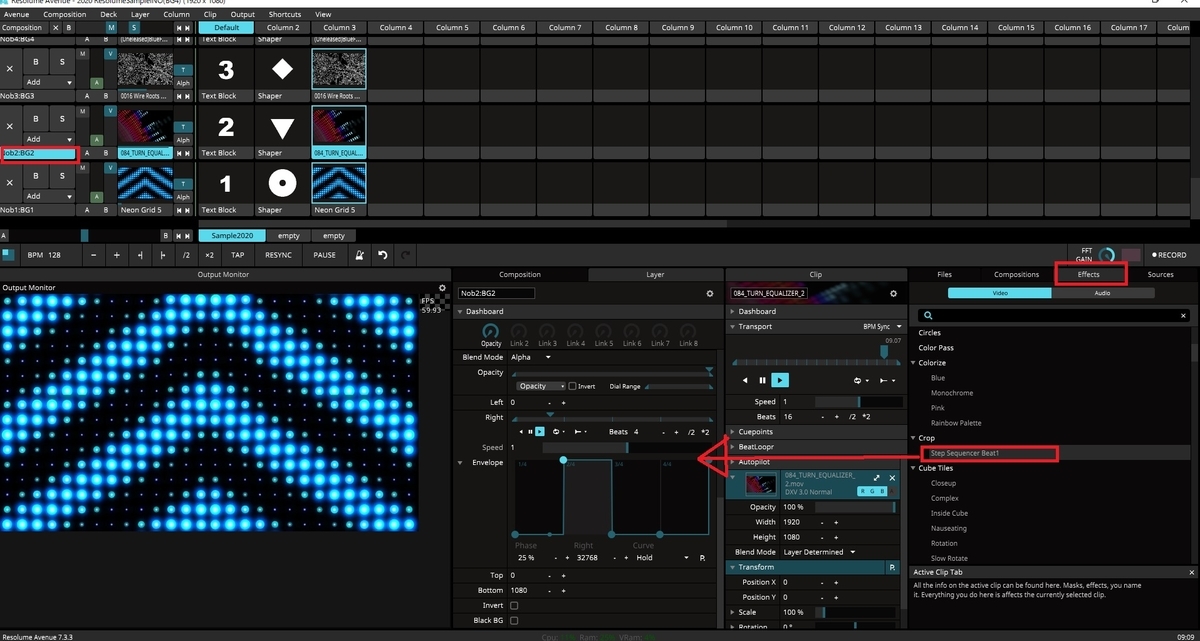Viewport: 1200px width, 641px height.
Task: Nudge BPM backward with the left nudge icon
Action: tap(140, 255)
